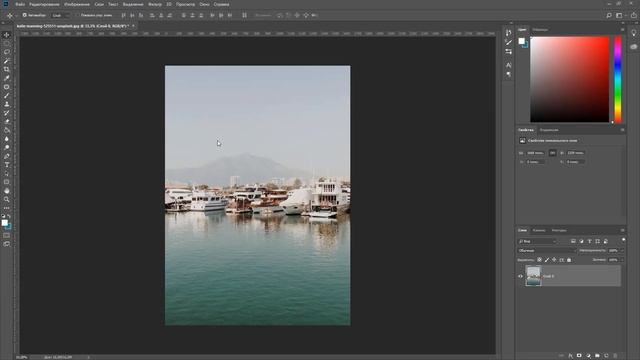The height and width of the screenshot is (360, 640).
Task: Select the Rectangle shape tool
Action: tap(7, 182)
